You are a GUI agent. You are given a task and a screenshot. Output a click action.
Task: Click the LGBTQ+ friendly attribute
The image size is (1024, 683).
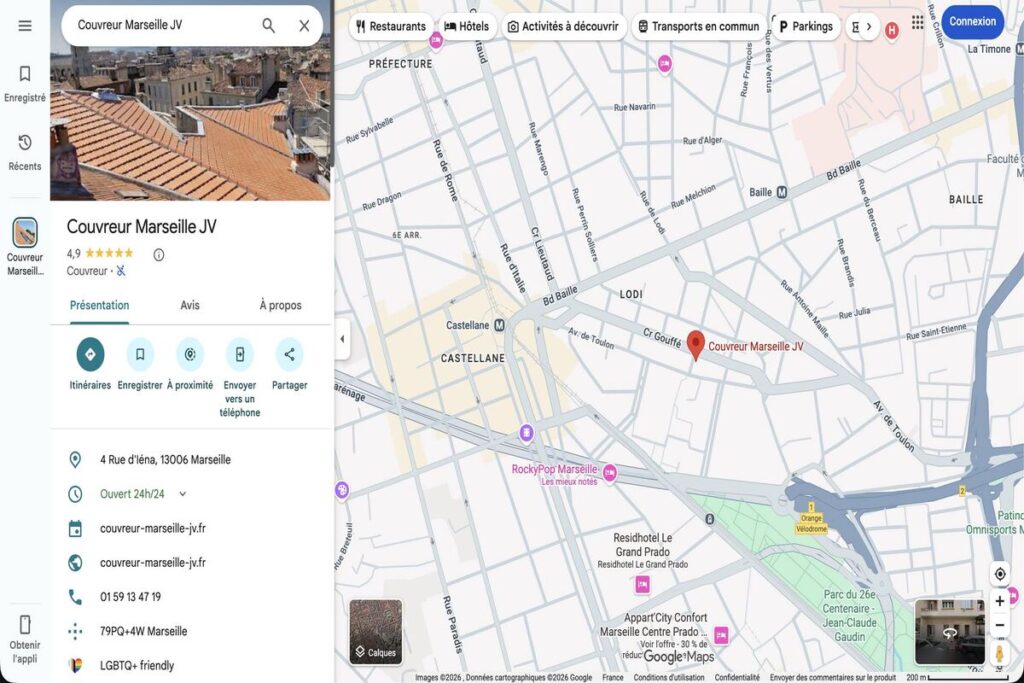coord(136,665)
